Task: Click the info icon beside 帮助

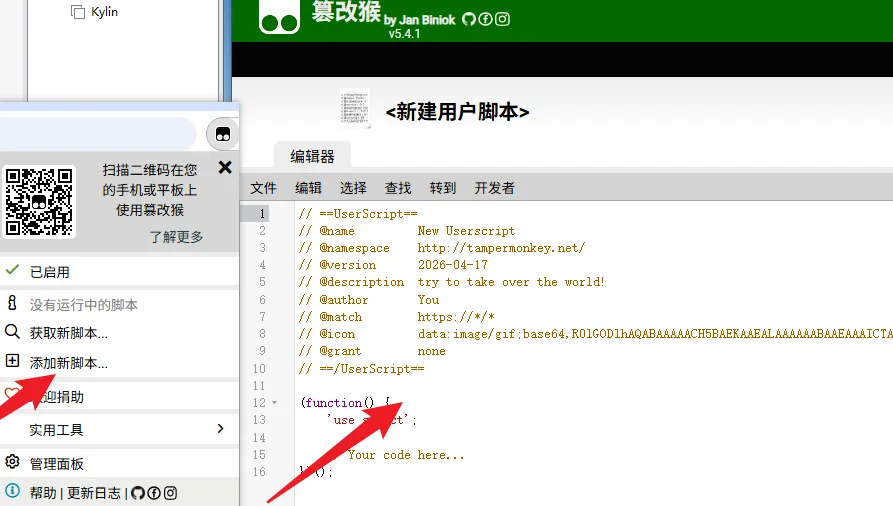Action: pyautogui.click(x=13, y=491)
